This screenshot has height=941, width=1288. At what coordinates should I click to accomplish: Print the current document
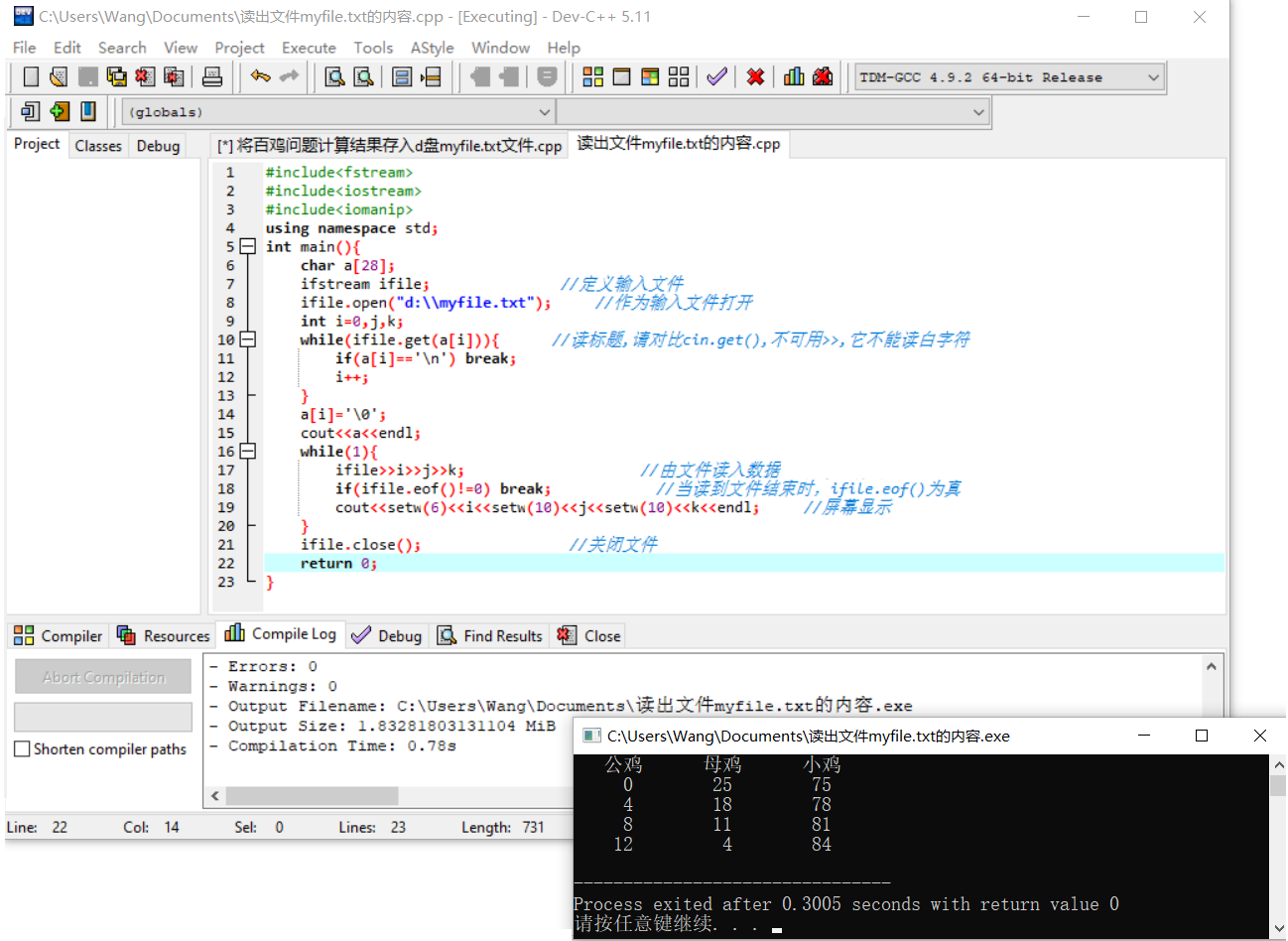(x=212, y=76)
